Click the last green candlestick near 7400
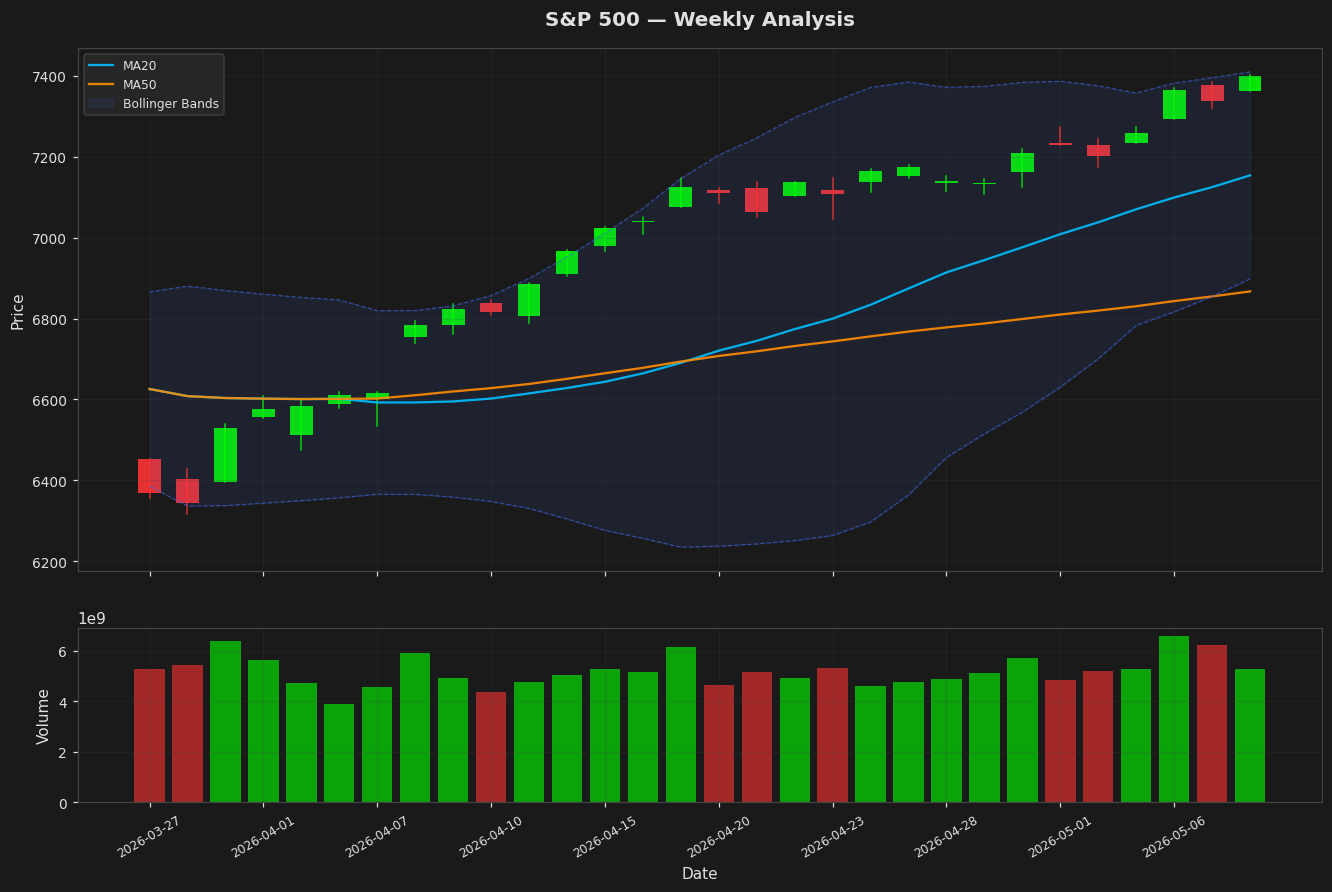Screen dimensions: 1332x892 pos(1250,84)
